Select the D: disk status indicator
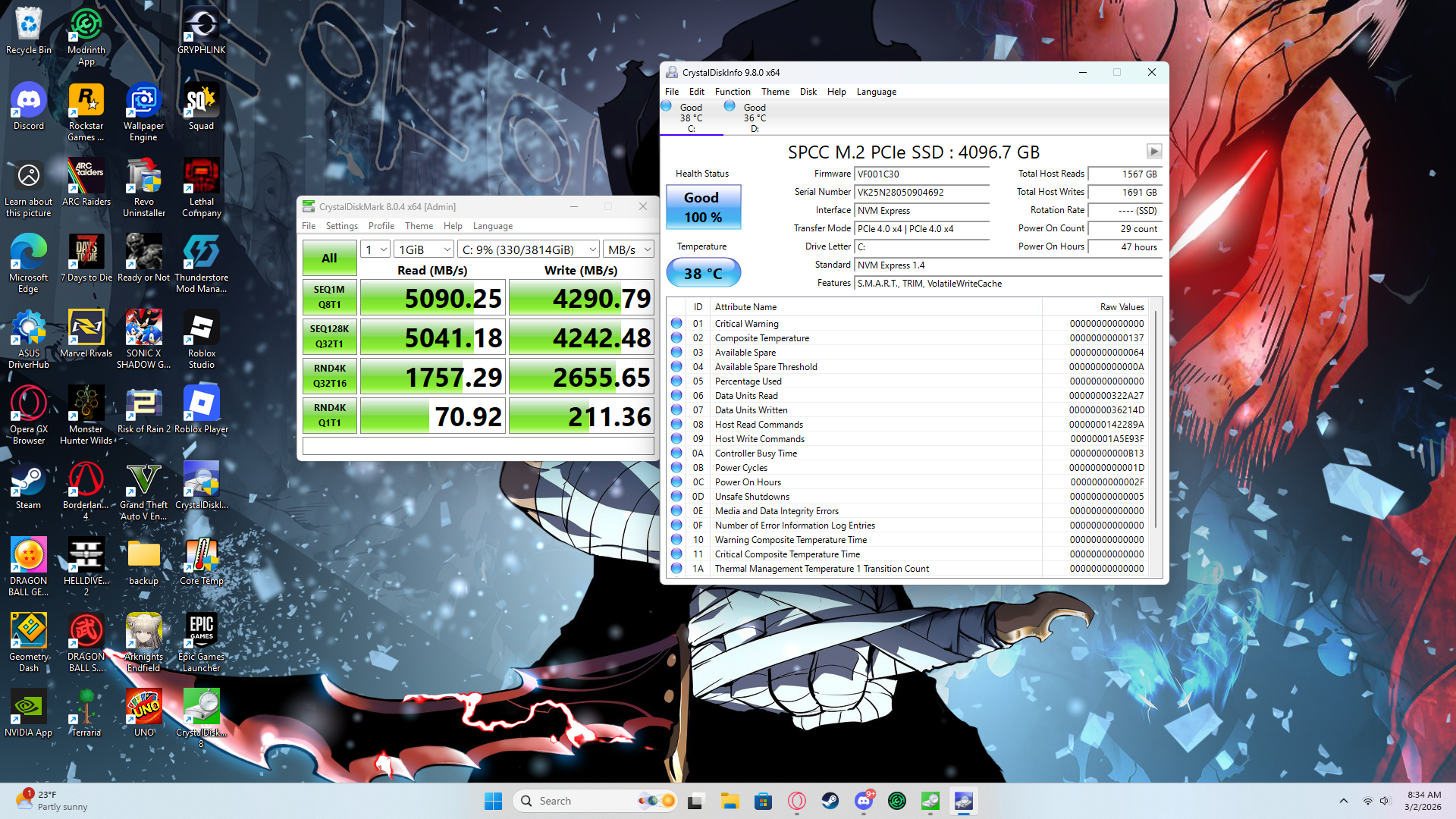The height and width of the screenshot is (819, 1456). 753,117
